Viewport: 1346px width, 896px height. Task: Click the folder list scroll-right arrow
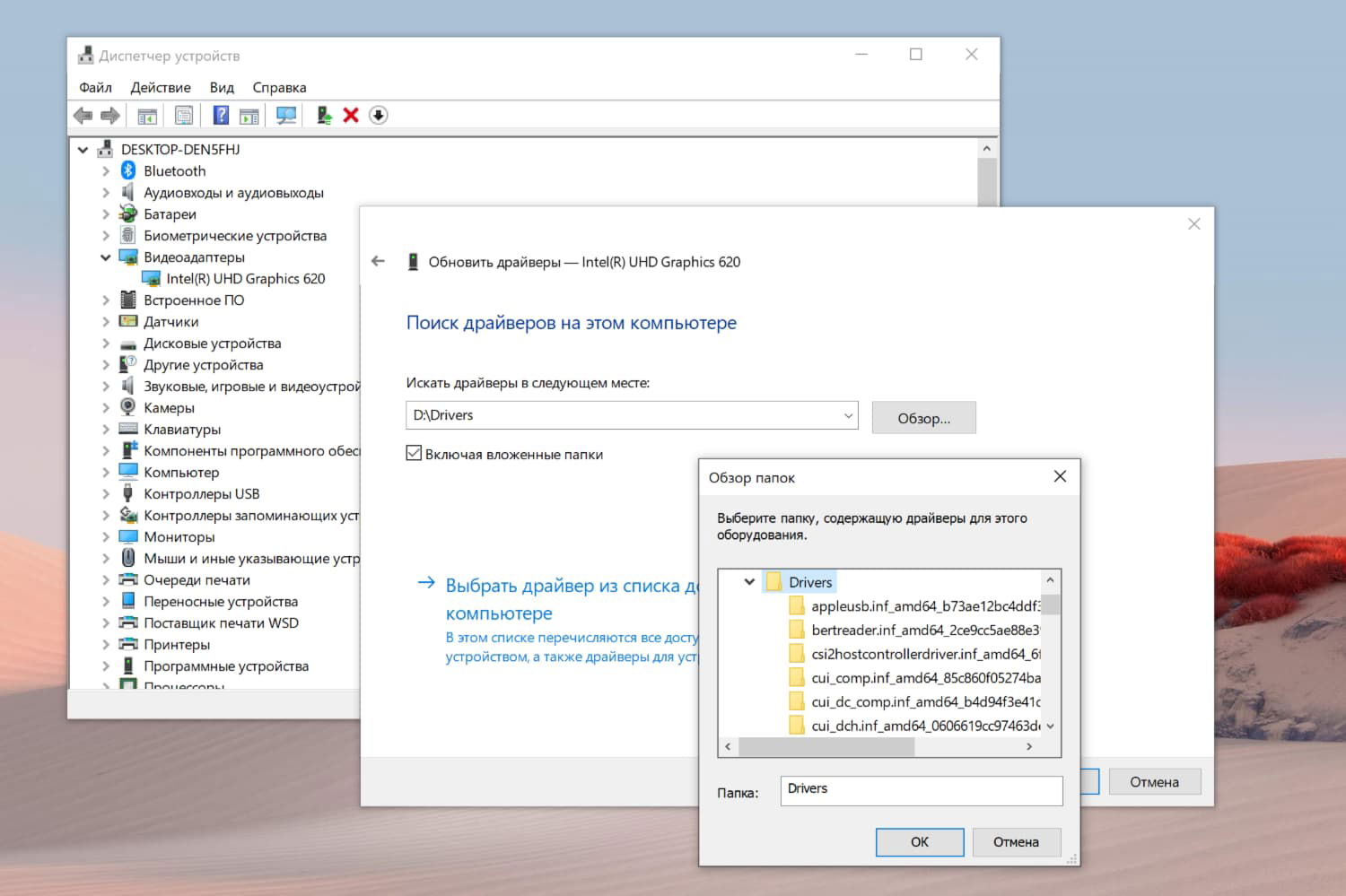coord(1029,746)
